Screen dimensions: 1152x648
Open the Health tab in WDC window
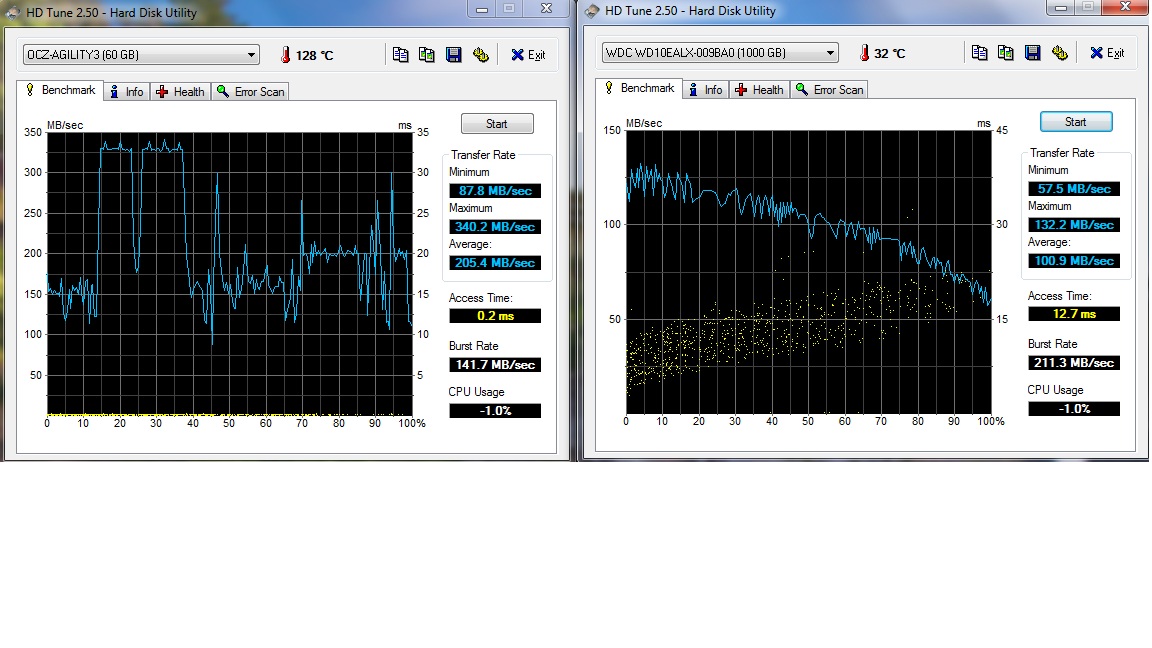click(x=759, y=90)
